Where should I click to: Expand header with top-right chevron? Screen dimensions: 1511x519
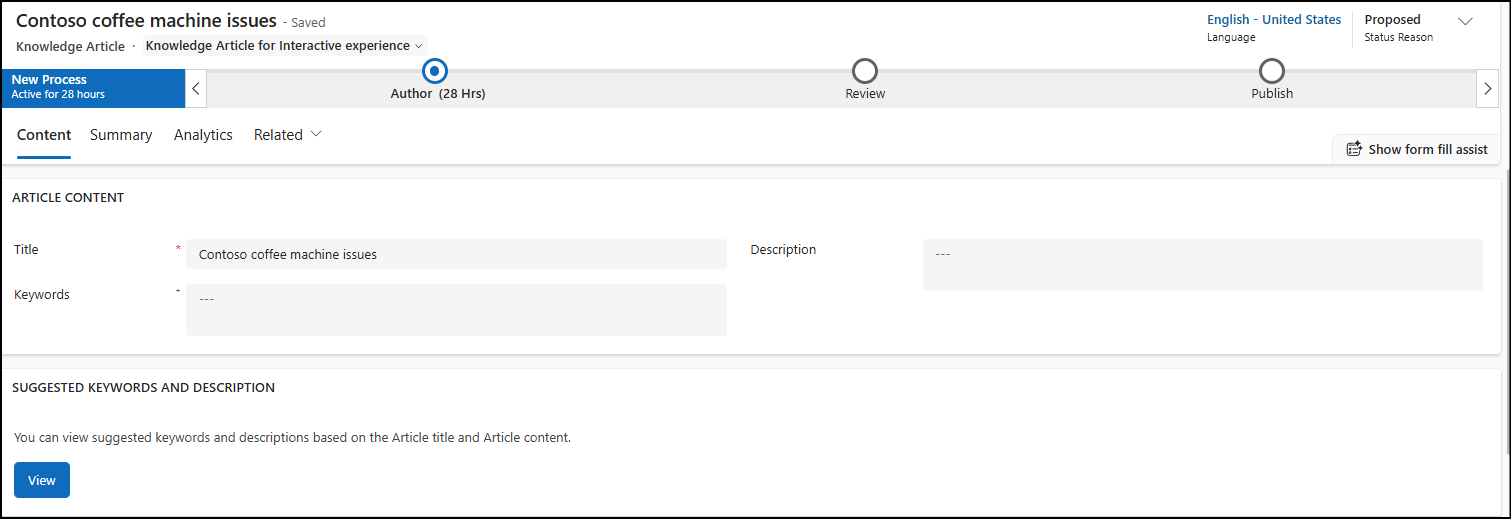point(1466,21)
